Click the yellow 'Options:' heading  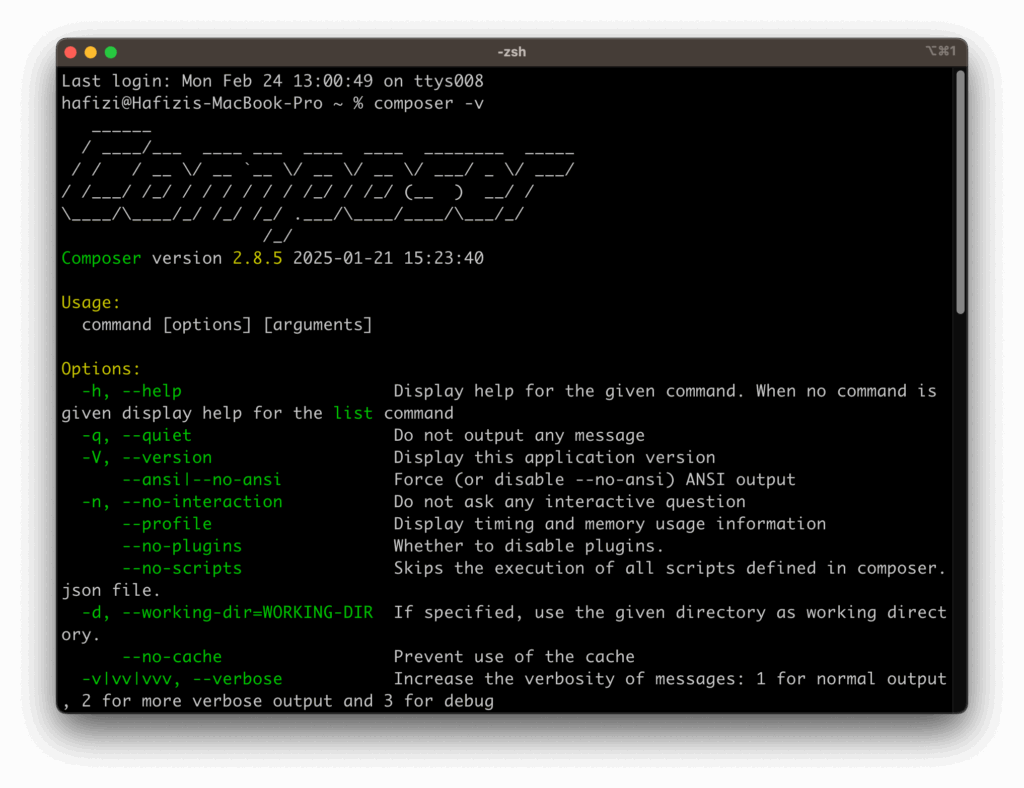tap(101, 369)
